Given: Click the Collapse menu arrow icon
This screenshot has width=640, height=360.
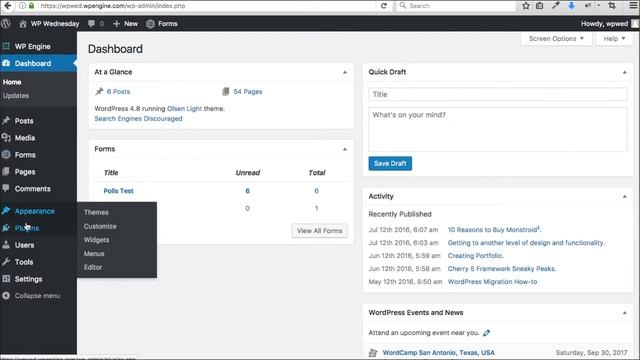Looking at the screenshot, I should [6, 296].
